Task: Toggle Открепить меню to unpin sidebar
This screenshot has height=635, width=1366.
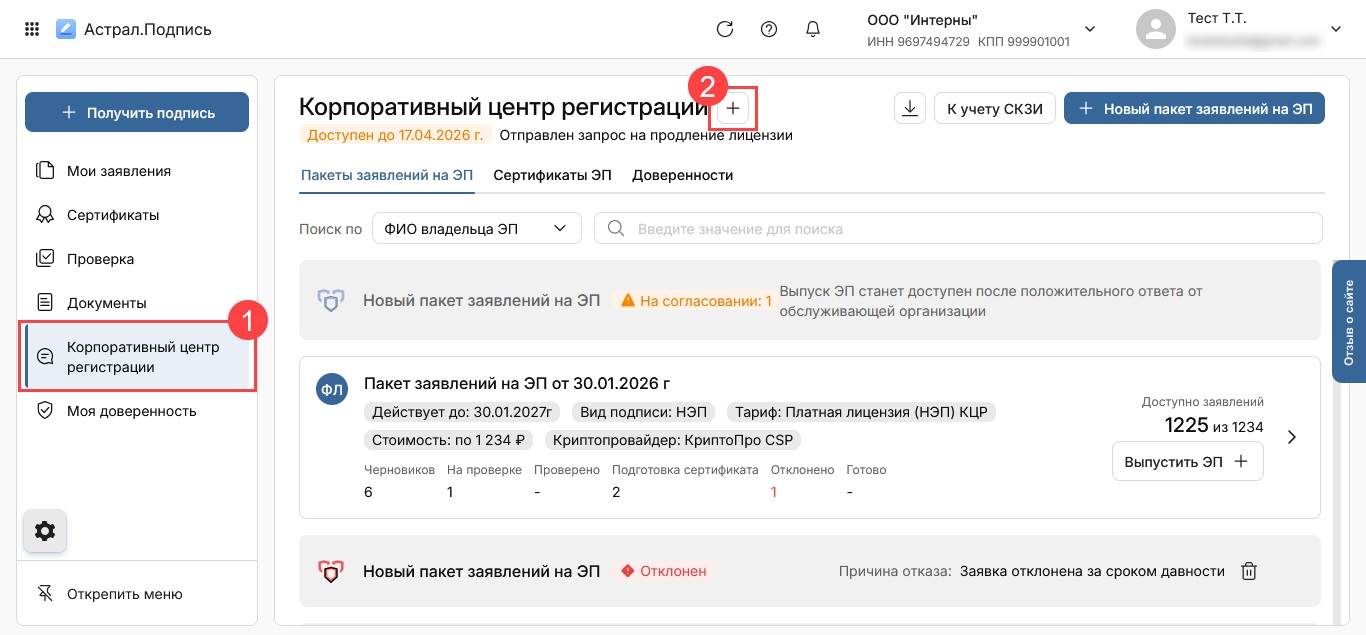Action: coord(124,594)
